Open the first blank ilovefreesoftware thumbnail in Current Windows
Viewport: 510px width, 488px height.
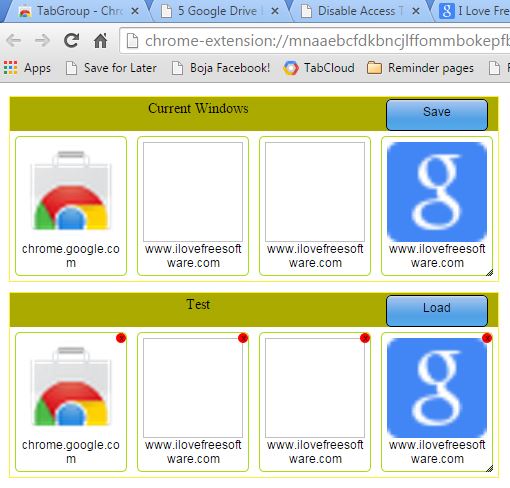(x=193, y=192)
